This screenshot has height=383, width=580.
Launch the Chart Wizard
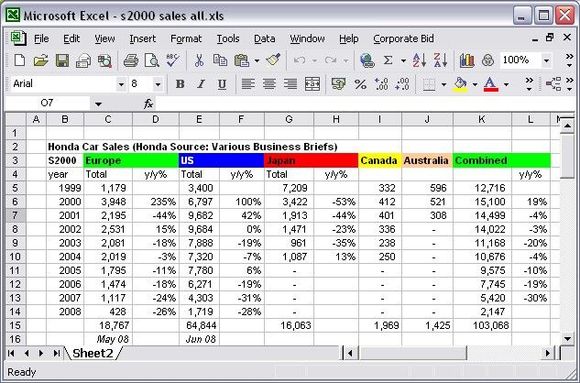tap(467, 60)
